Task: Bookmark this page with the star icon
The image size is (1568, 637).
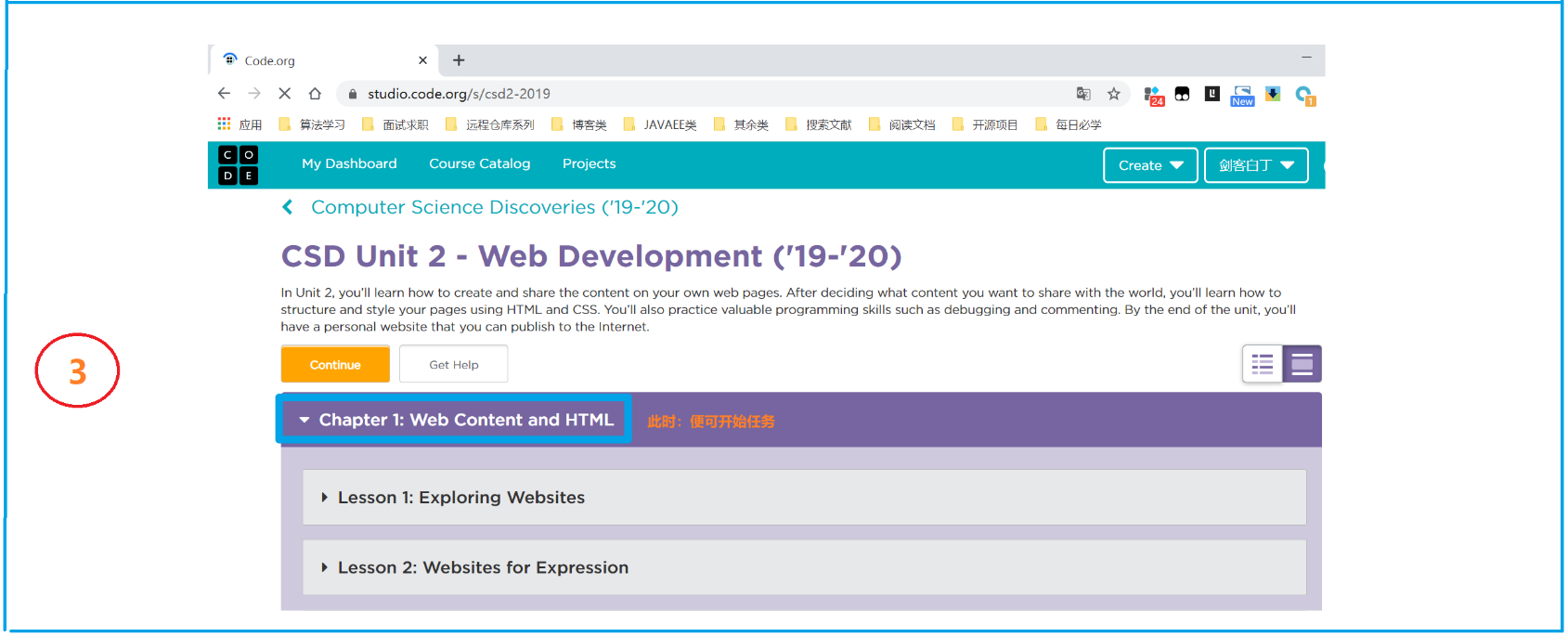Action: 1114,94
